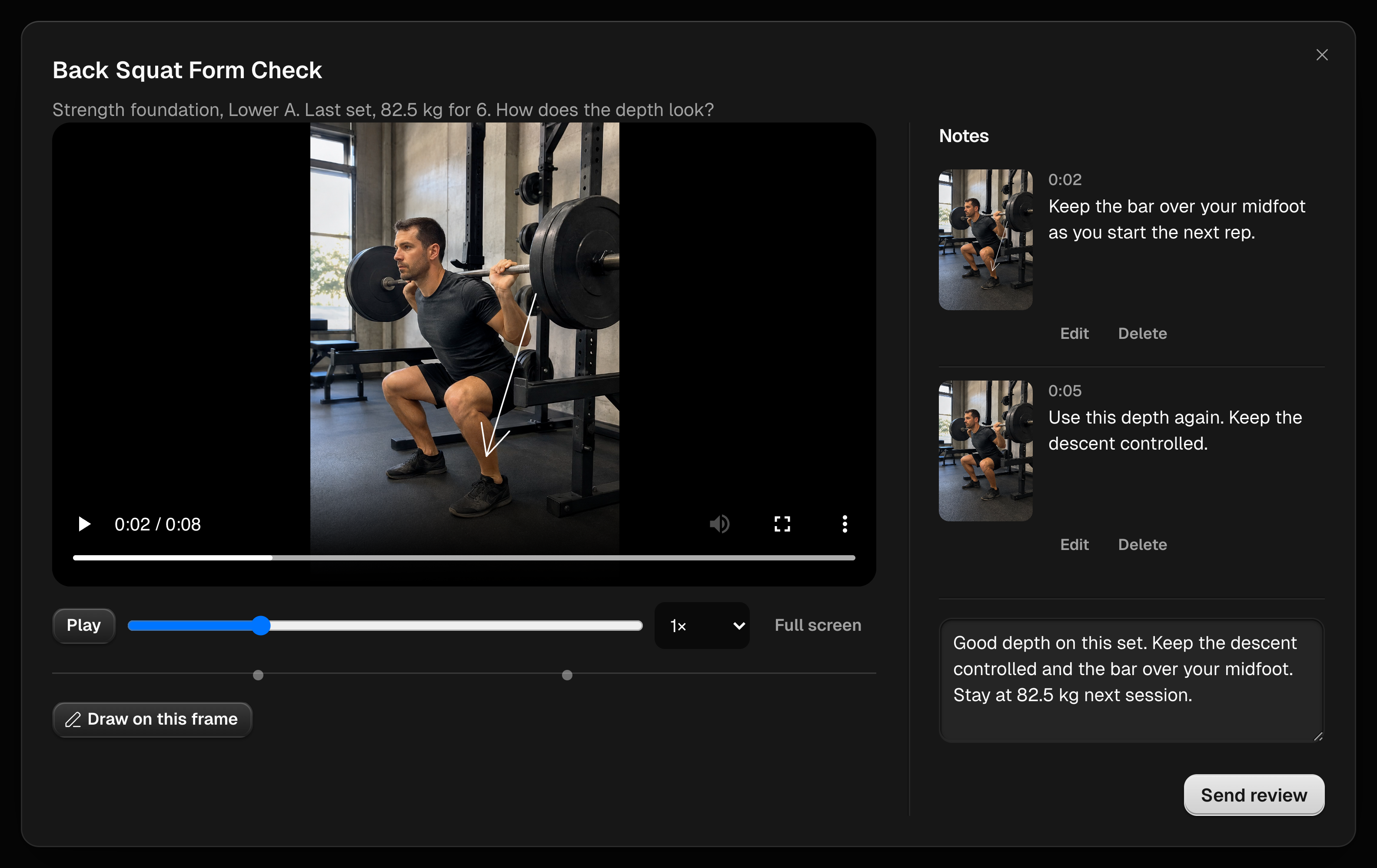Click Draw on this frame button
Screen dimensions: 1377x868
[152, 719]
